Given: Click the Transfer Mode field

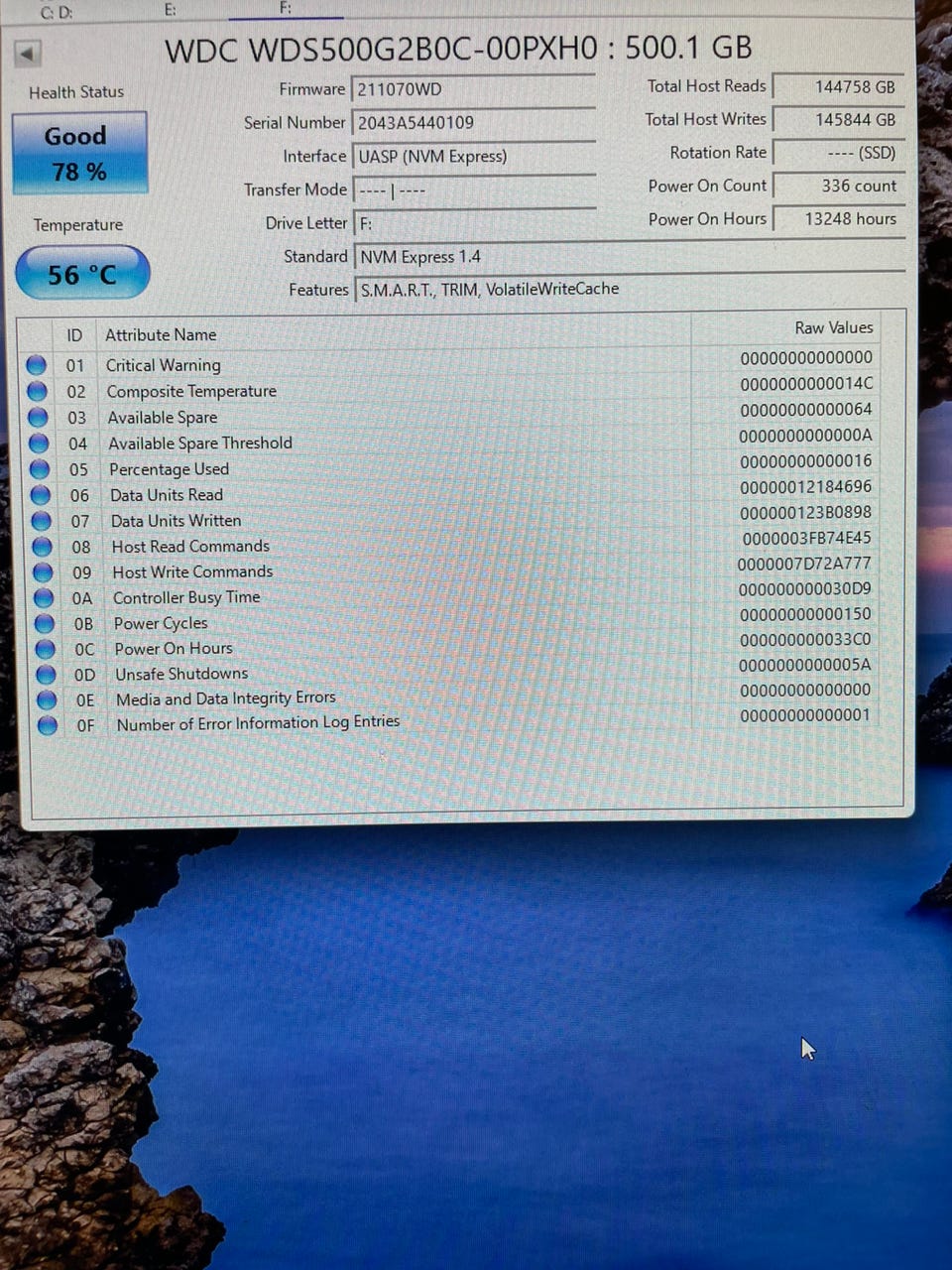Looking at the screenshot, I should (475, 190).
